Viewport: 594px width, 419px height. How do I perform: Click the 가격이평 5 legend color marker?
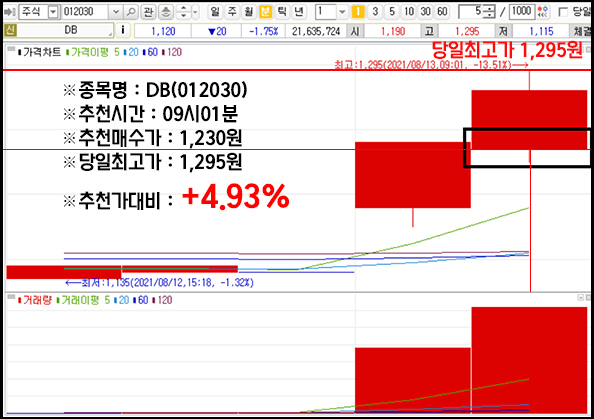pos(67,52)
